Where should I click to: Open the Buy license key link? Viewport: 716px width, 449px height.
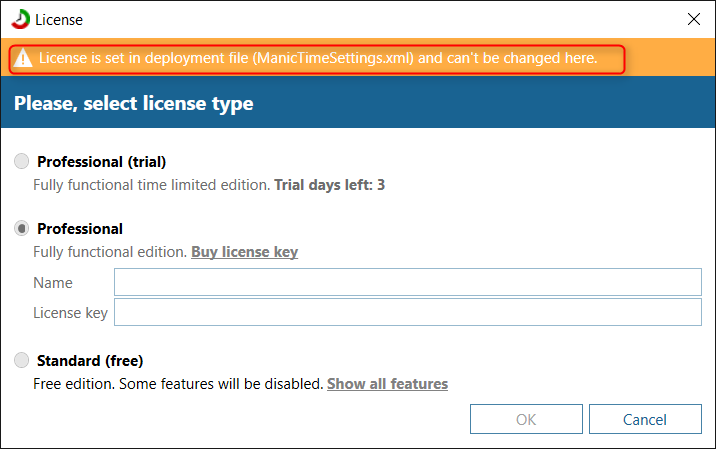point(244,252)
